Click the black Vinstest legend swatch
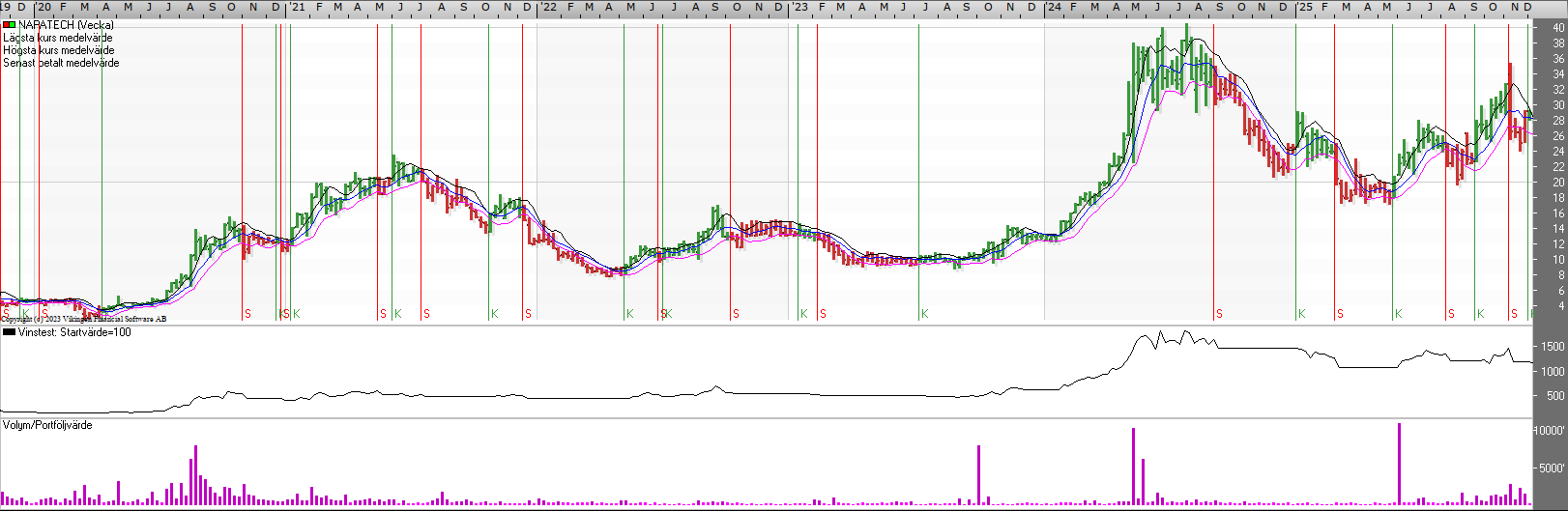 pyautogui.click(x=10, y=332)
